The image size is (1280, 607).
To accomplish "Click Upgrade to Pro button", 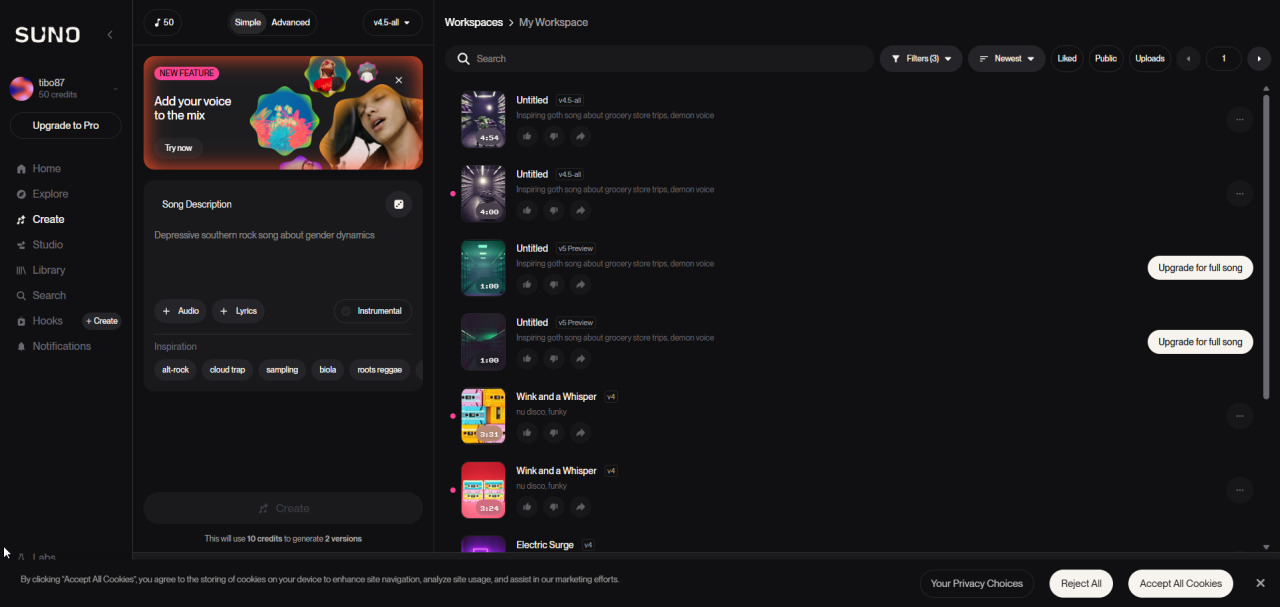I will (x=66, y=126).
